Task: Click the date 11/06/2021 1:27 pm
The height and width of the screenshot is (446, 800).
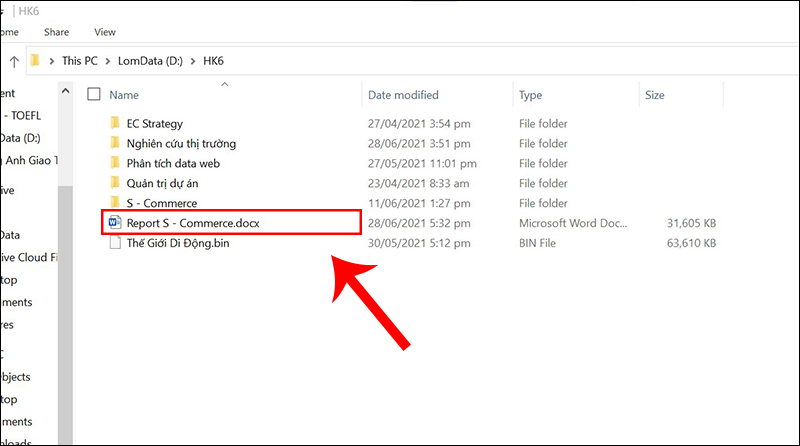Action: (419, 203)
